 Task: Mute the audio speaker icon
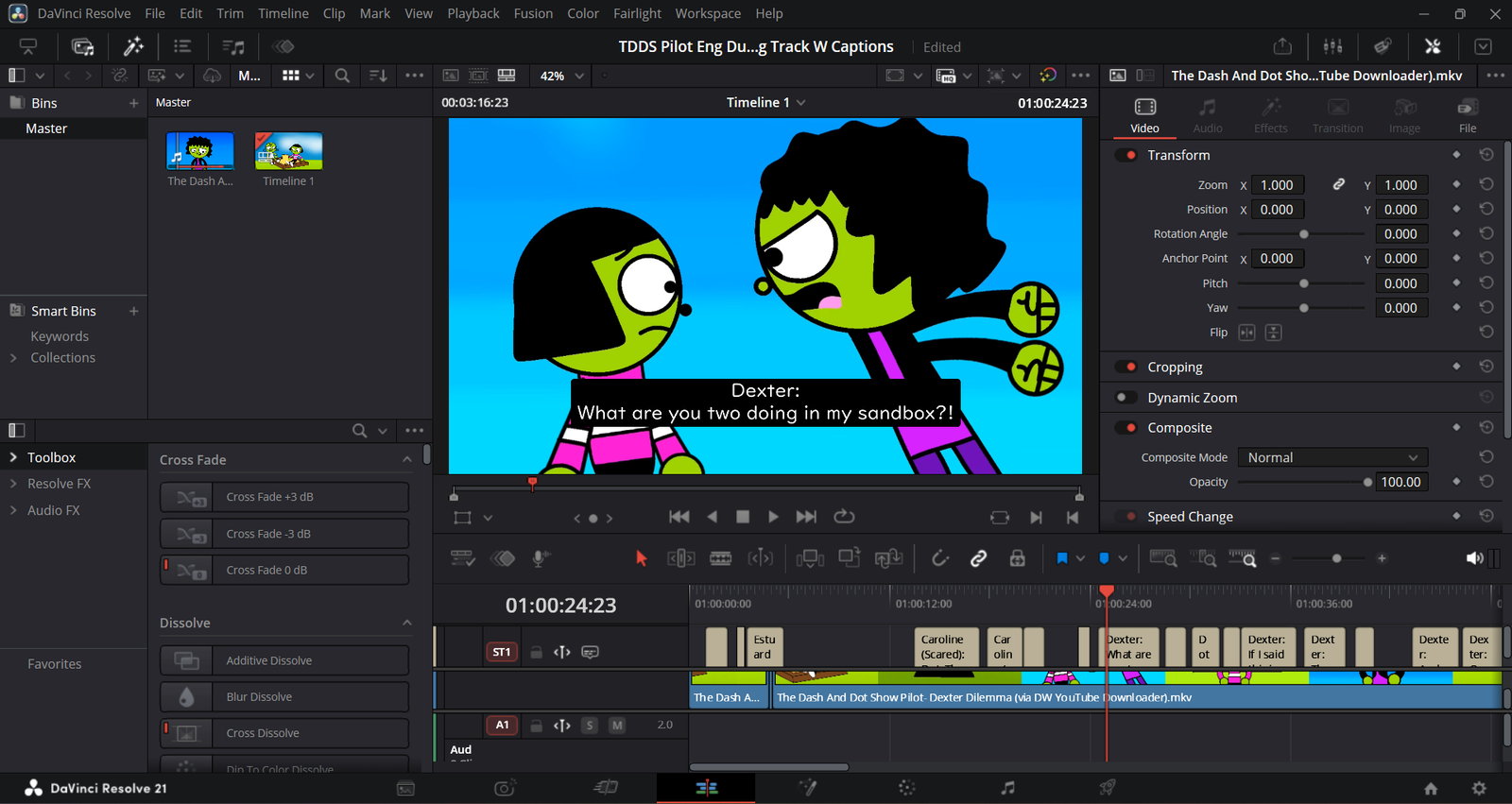[1474, 558]
